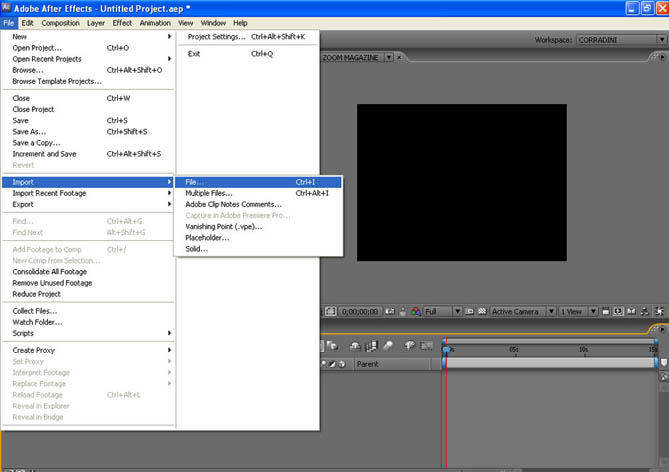Viewport: 669px width, 472px height.
Task: Click the RGB channels icon in viewer
Action: tap(415, 311)
